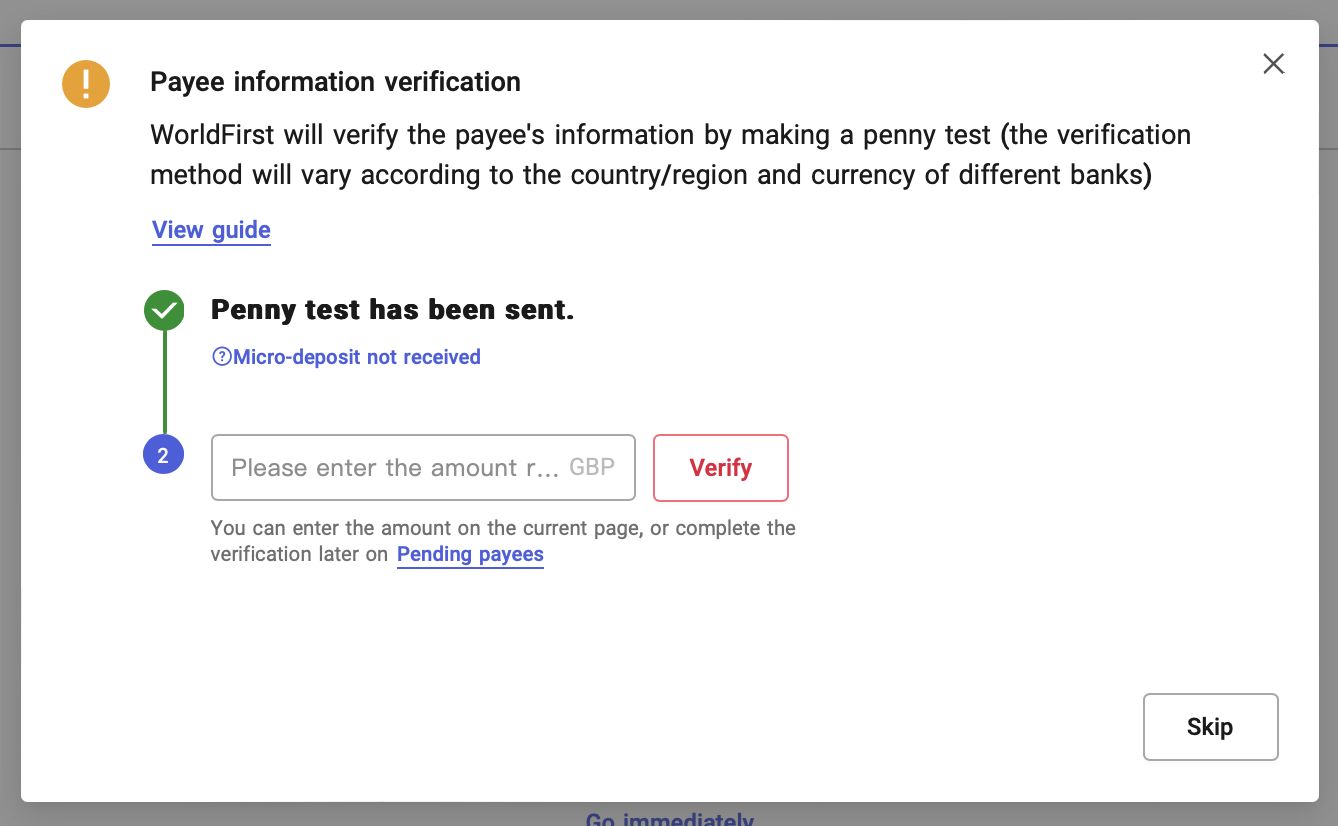Click the Micro-deposit not received link

(x=355, y=356)
